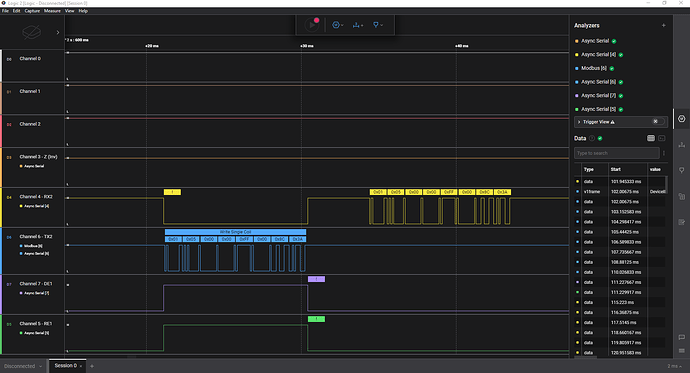
Task: Open the timing marker dropdown in toolbar
Action: (378, 25)
